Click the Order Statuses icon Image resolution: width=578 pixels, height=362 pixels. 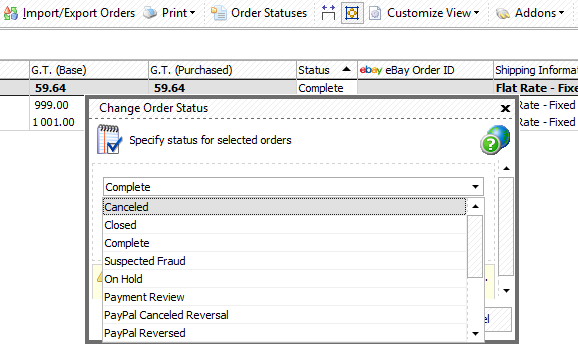point(219,13)
